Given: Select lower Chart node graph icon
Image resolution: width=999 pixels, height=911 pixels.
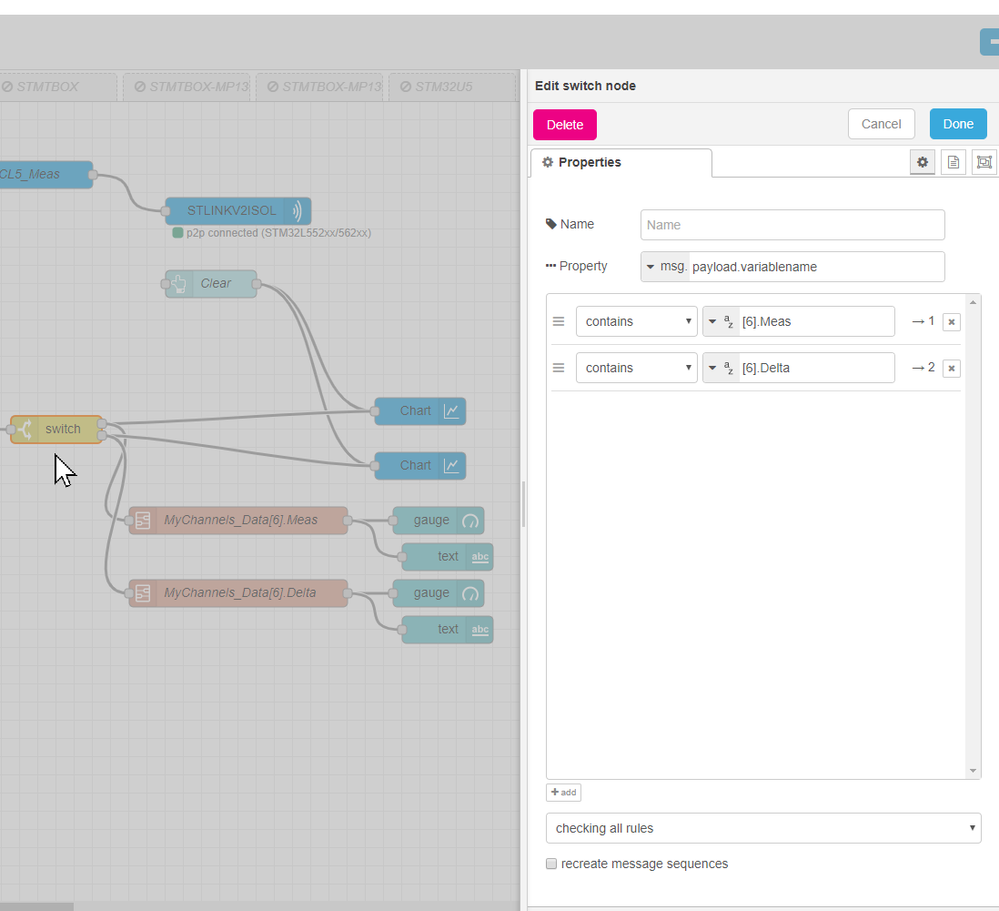Looking at the screenshot, I should 451,466.
